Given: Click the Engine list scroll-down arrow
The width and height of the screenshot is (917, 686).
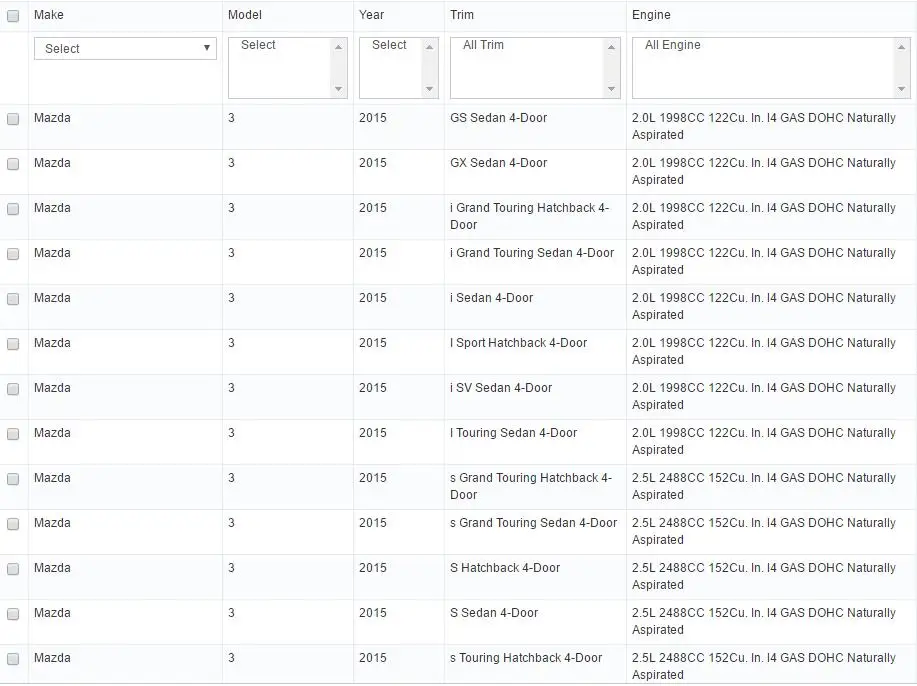Looking at the screenshot, I should 902,89.
